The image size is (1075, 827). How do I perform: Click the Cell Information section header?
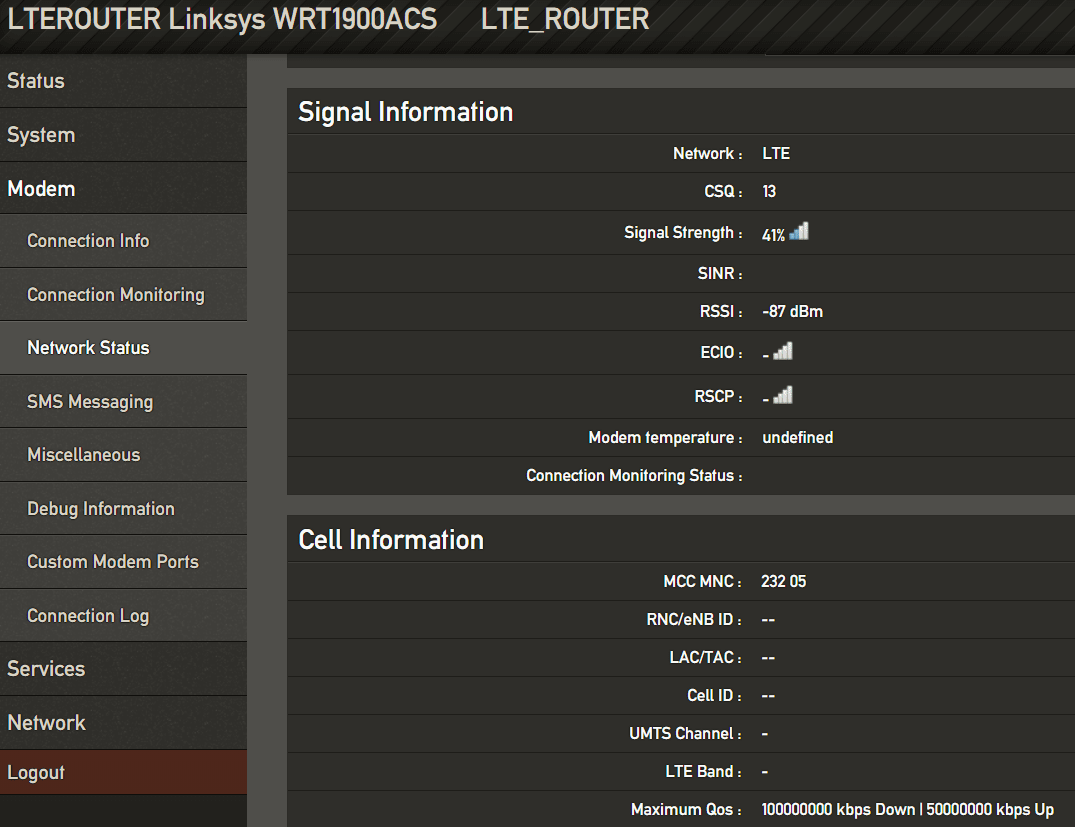point(392,539)
